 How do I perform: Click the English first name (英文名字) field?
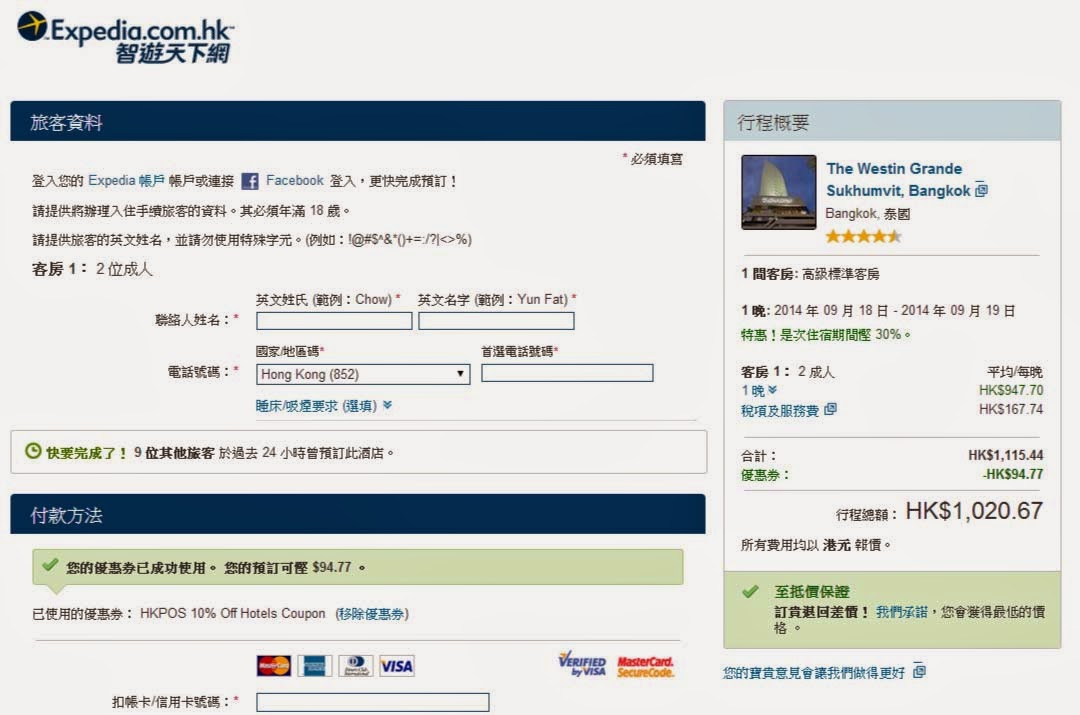click(x=496, y=321)
